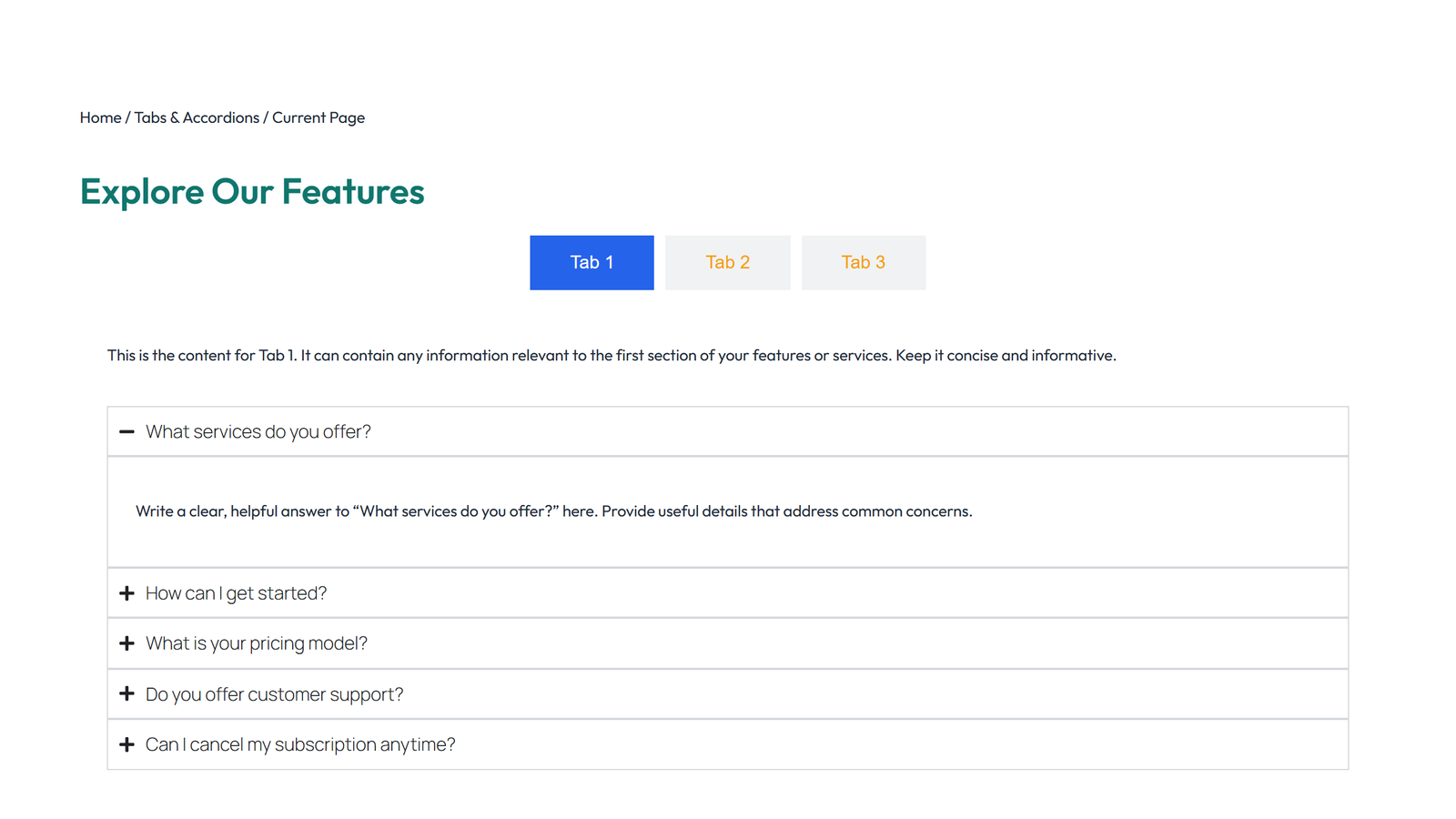Open the 'Tabs & Accordions' breadcrumb link

[x=197, y=117]
